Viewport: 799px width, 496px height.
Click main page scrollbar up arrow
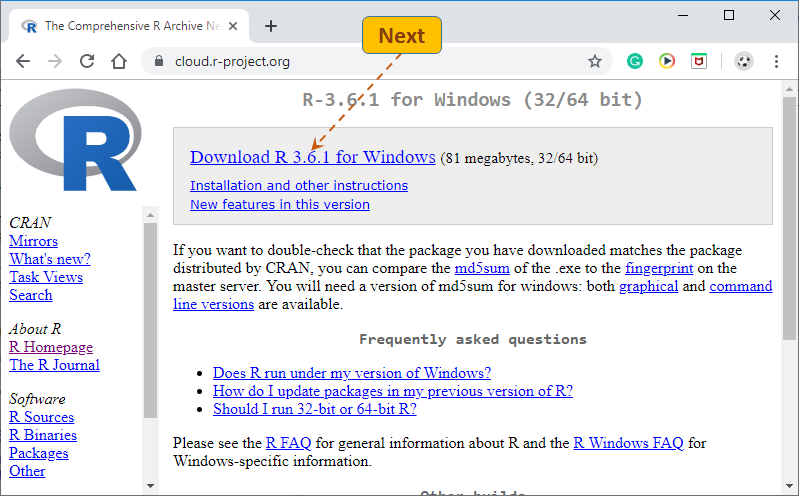(789, 89)
